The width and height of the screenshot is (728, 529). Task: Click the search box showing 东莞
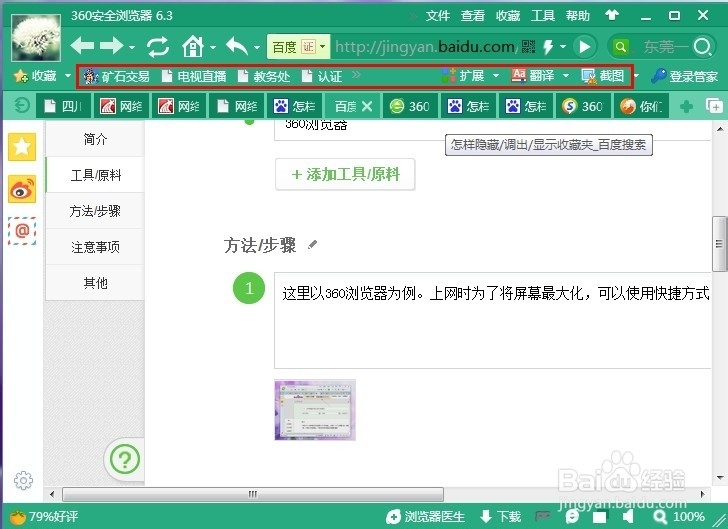pos(666,46)
